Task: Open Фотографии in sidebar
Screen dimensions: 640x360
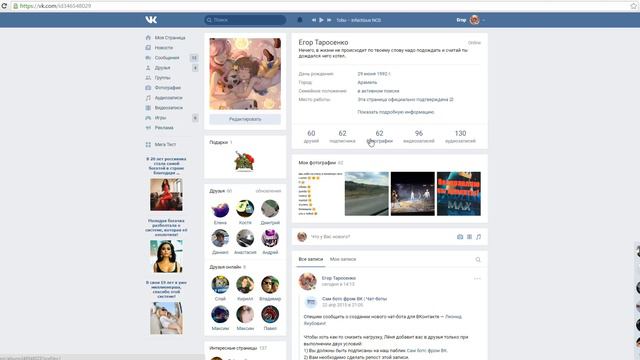Action: click(168, 88)
